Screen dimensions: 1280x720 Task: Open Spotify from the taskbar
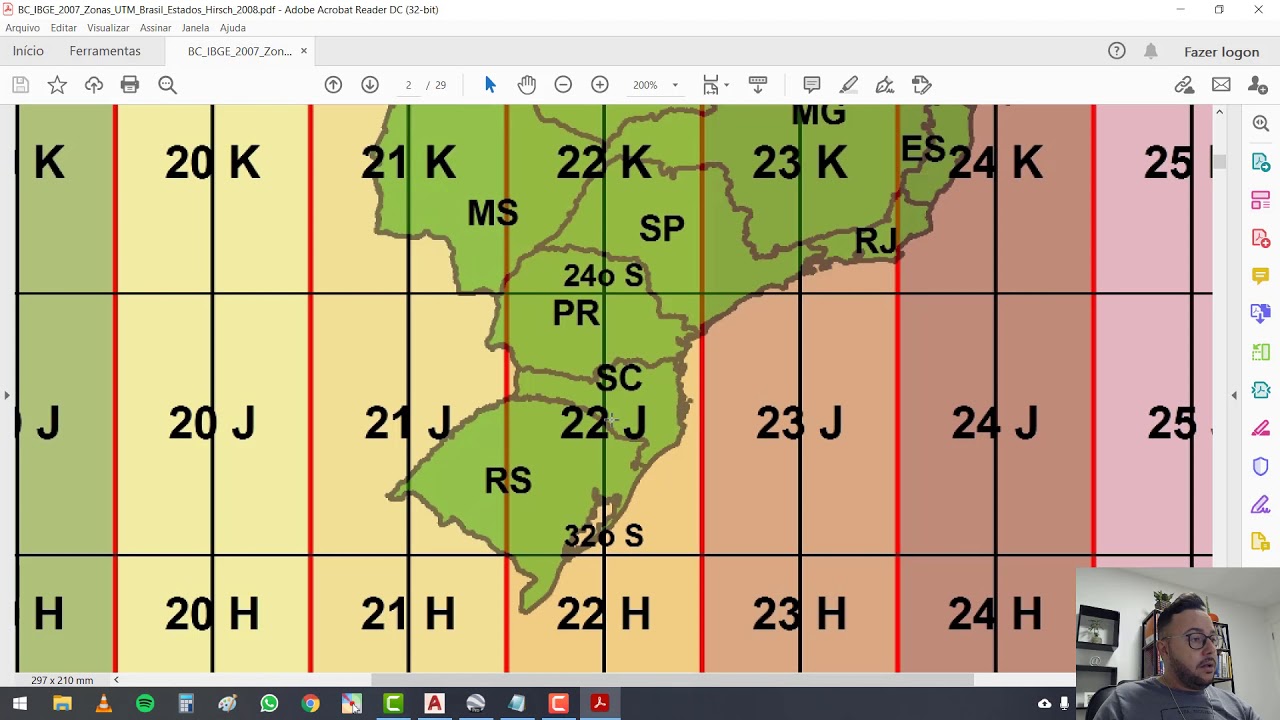pyautogui.click(x=145, y=704)
